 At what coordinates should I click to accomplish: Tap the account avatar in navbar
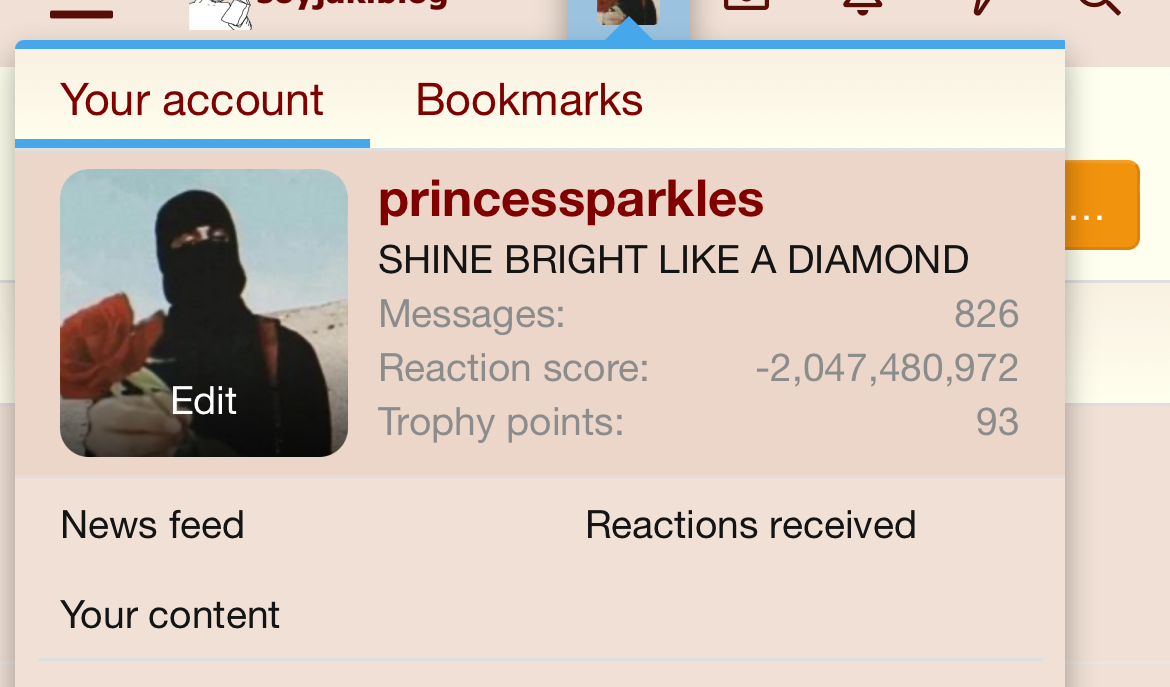pos(628,12)
